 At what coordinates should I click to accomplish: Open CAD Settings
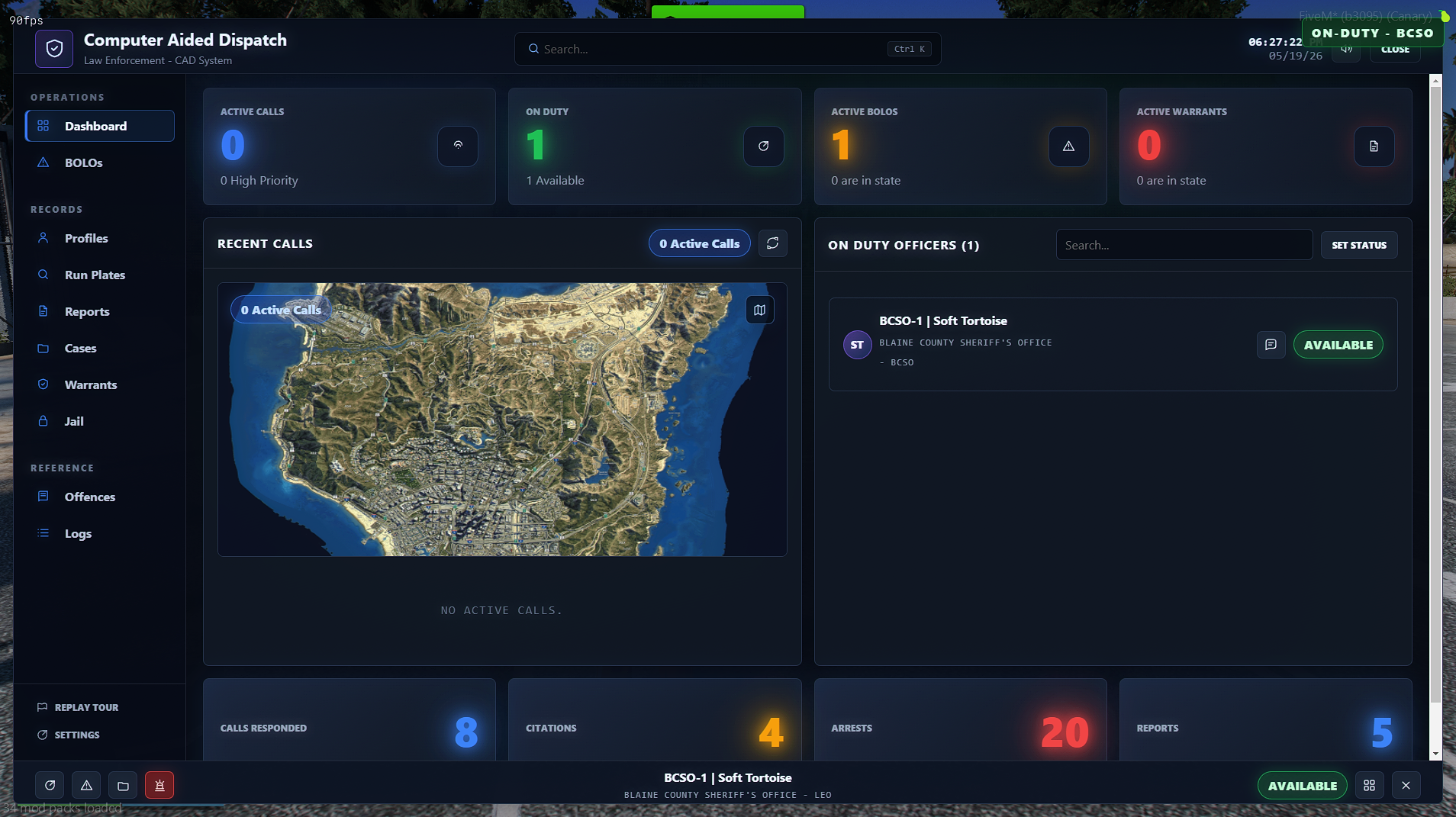pos(69,735)
